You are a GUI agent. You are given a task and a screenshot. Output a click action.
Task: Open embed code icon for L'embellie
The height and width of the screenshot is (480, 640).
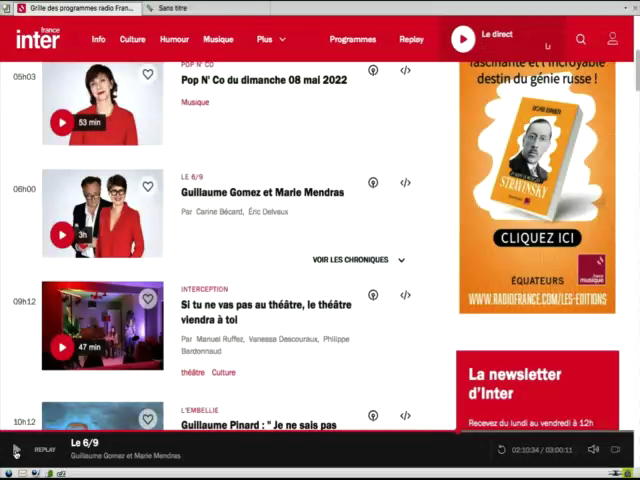pos(405,416)
